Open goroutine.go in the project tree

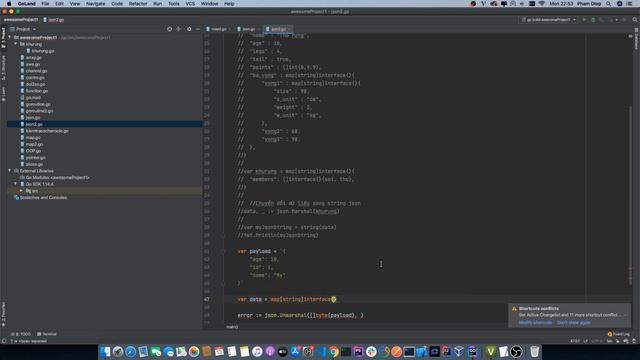(x=36, y=104)
